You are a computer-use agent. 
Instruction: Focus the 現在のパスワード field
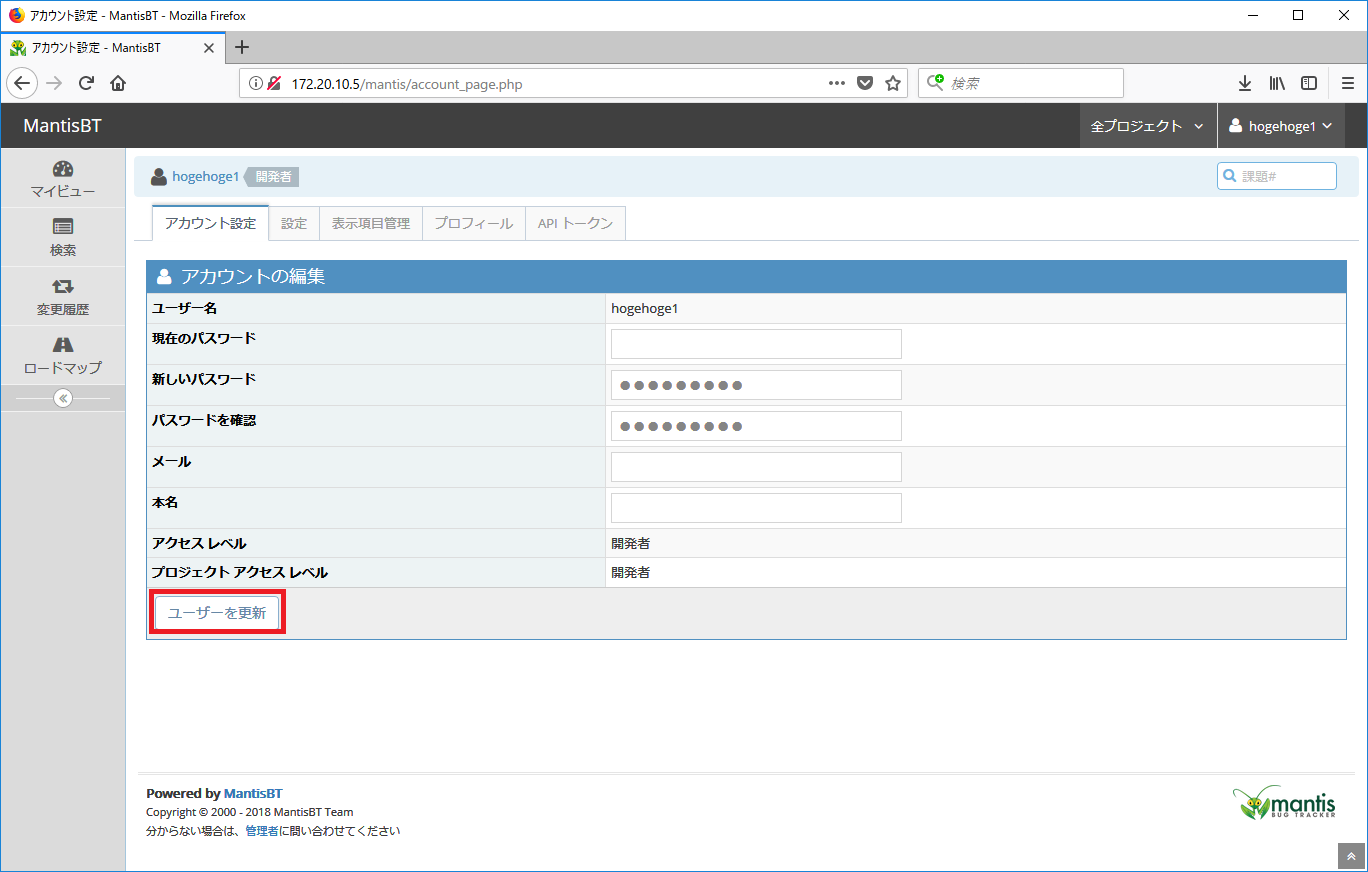tap(756, 344)
